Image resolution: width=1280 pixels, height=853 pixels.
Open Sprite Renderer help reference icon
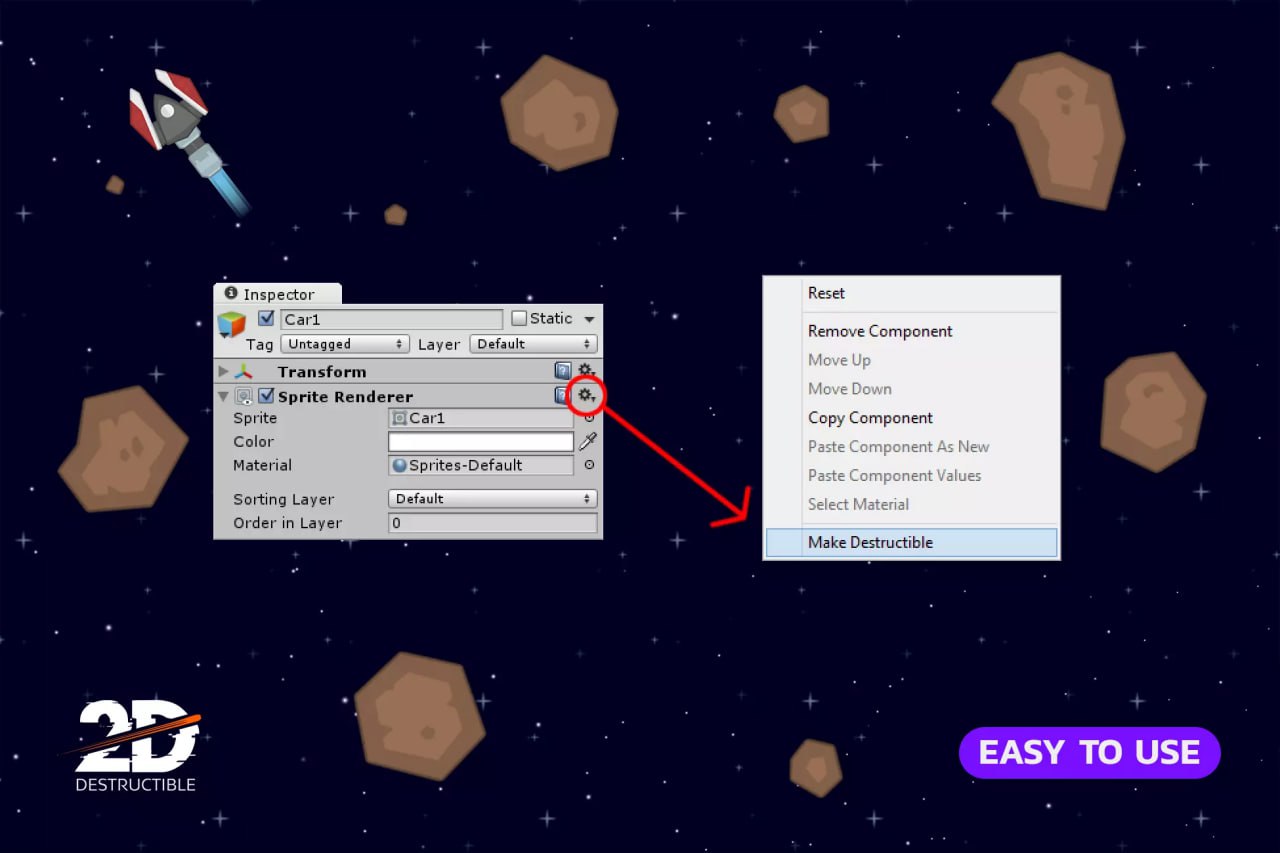(561, 396)
